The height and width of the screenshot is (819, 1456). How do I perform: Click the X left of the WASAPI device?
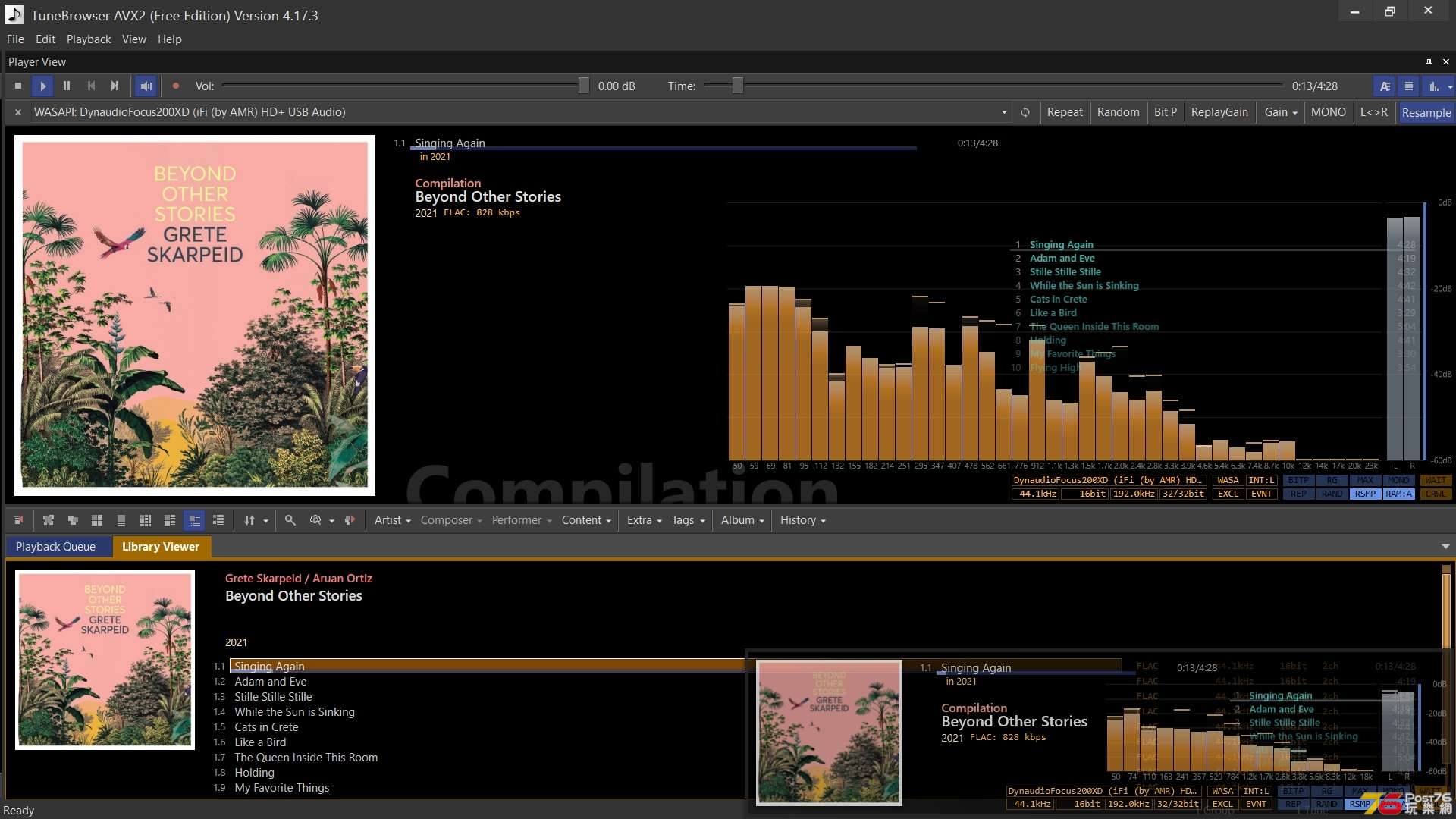[x=18, y=112]
